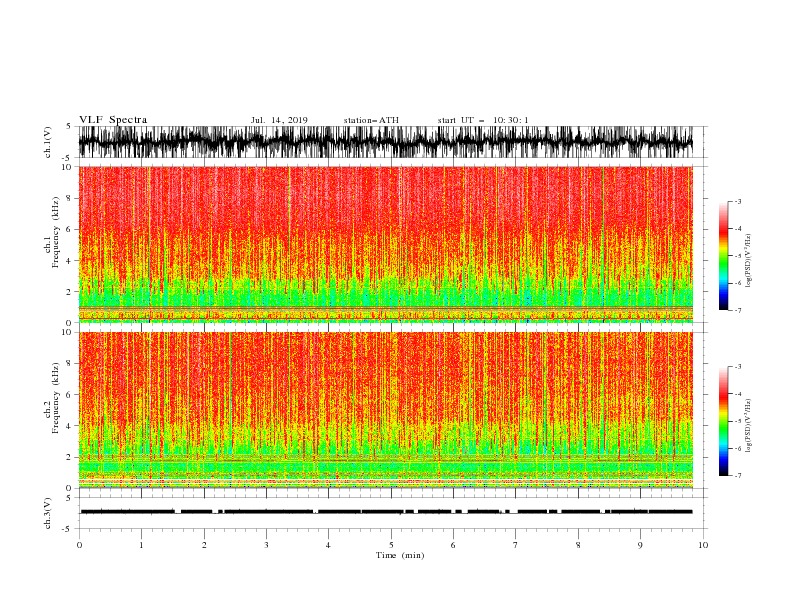Click the color scale bar beside ch.1 spectrogram
The width and height of the screenshot is (792, 612).
tap(723, 256)
